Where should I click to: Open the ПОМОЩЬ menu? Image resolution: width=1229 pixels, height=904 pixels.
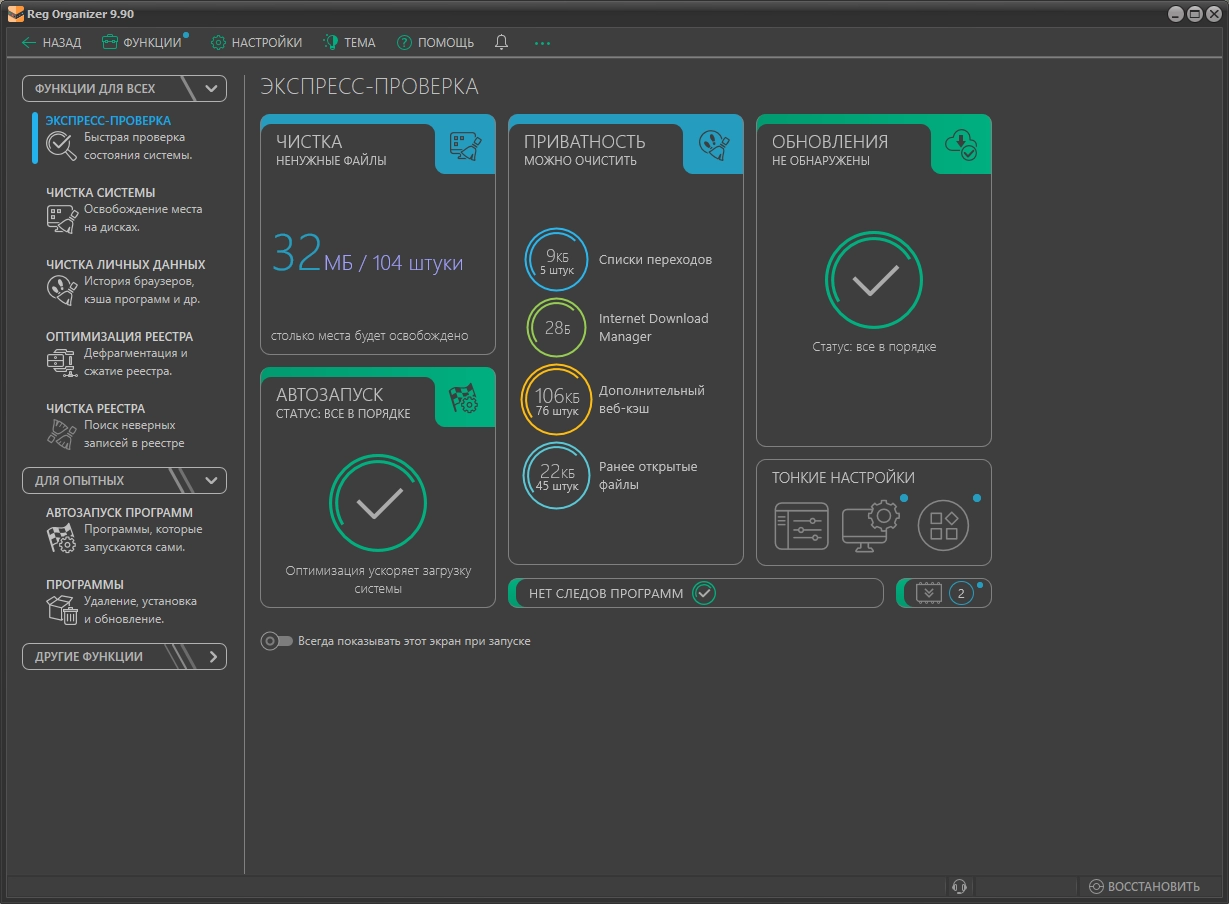point(435,42)
